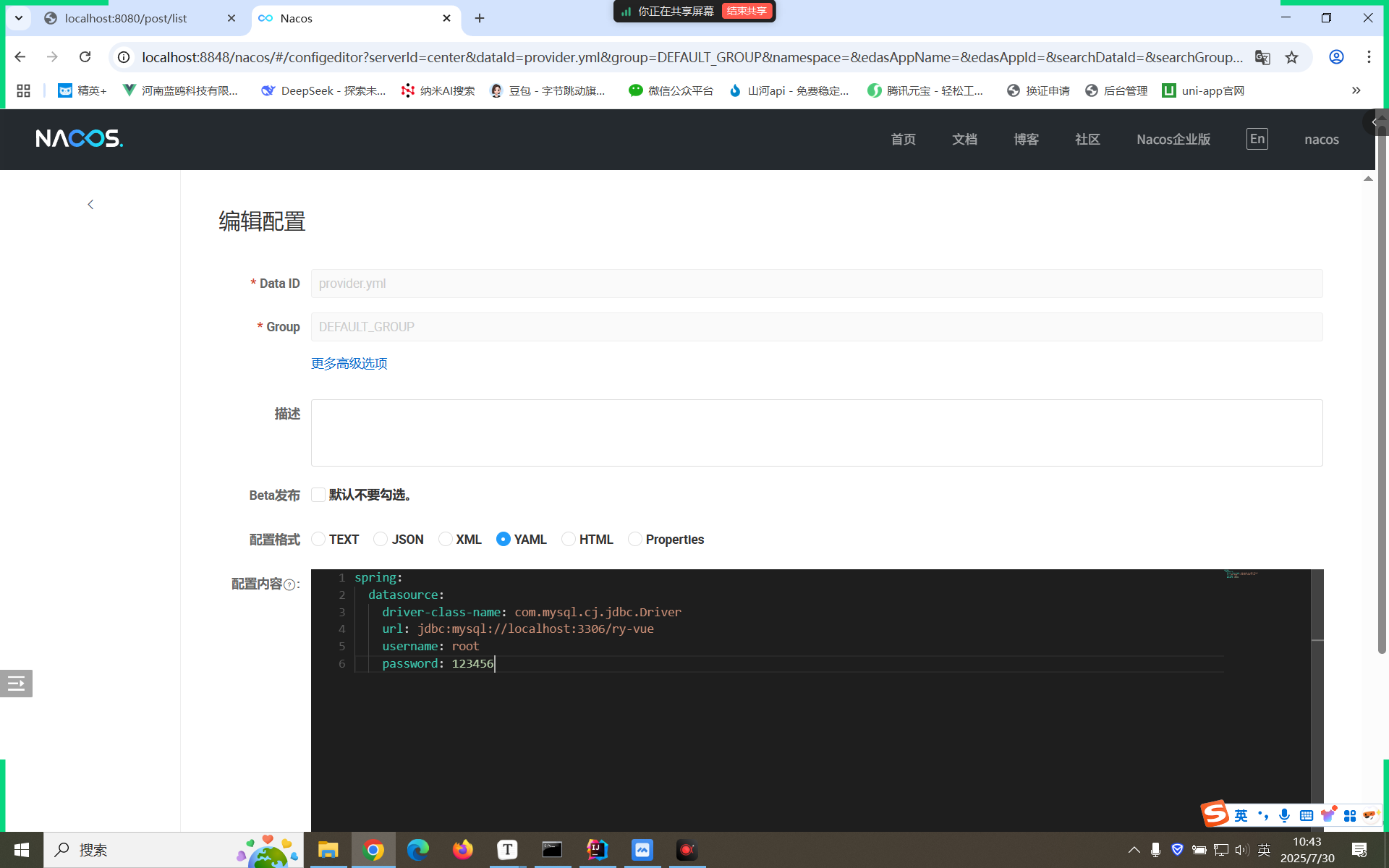Image resolution: width=1389 pixels, height=868 pixels.
Task: Click the browser address bar
Action: tap(691, 57)
